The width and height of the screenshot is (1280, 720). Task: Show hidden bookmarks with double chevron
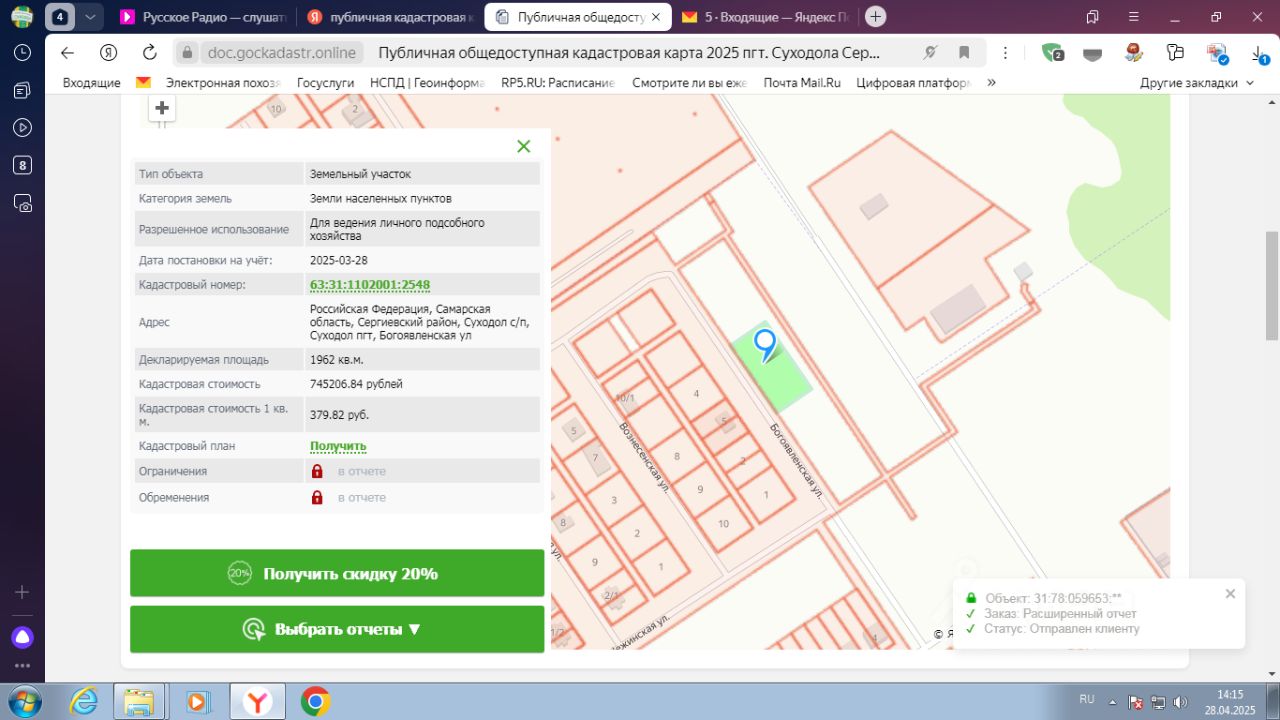click(x=991, y=83)
